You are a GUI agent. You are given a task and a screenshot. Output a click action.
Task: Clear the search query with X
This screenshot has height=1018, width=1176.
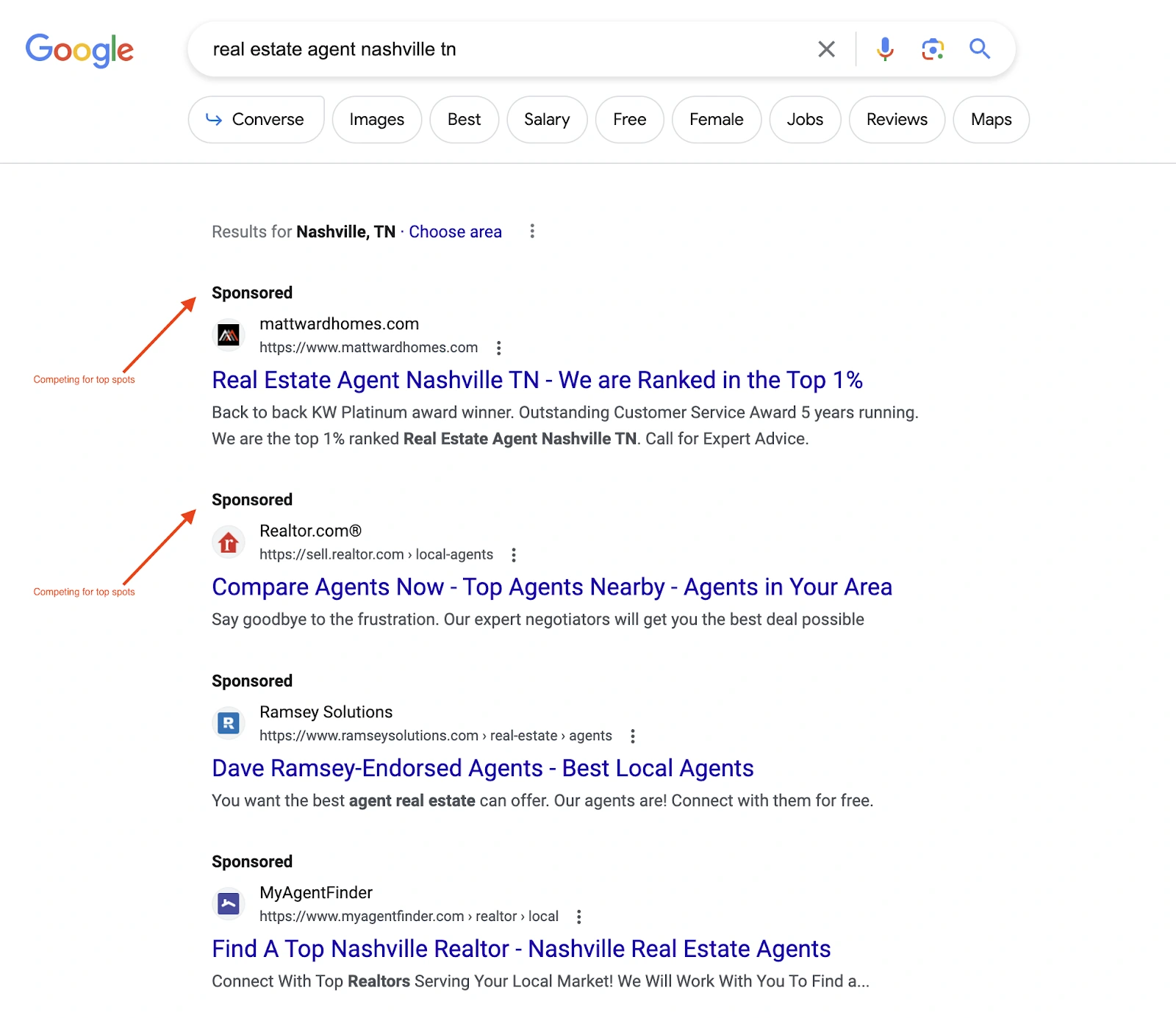coord(827,49)
